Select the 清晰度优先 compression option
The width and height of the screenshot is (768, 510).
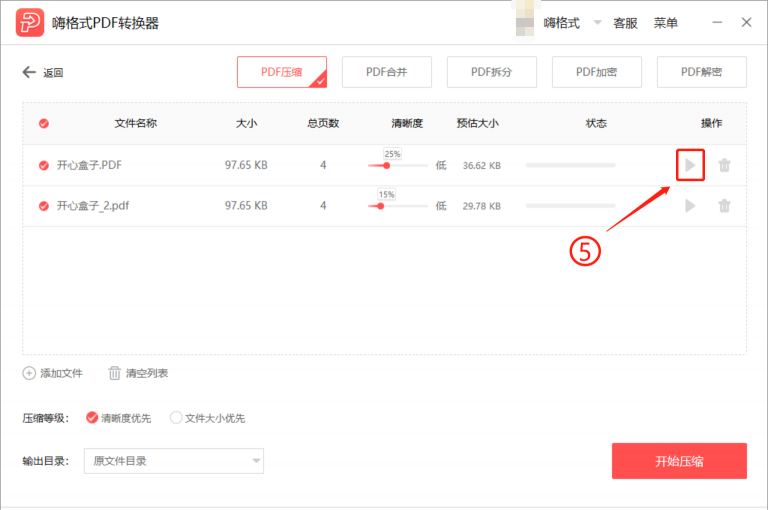point(92,417)
